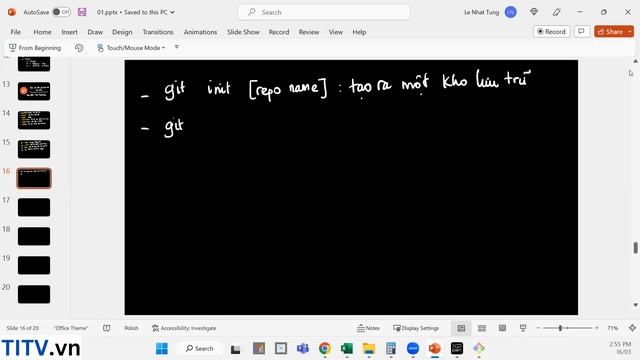
Task: Click the Polish language indicator
Action: [131, 328]
